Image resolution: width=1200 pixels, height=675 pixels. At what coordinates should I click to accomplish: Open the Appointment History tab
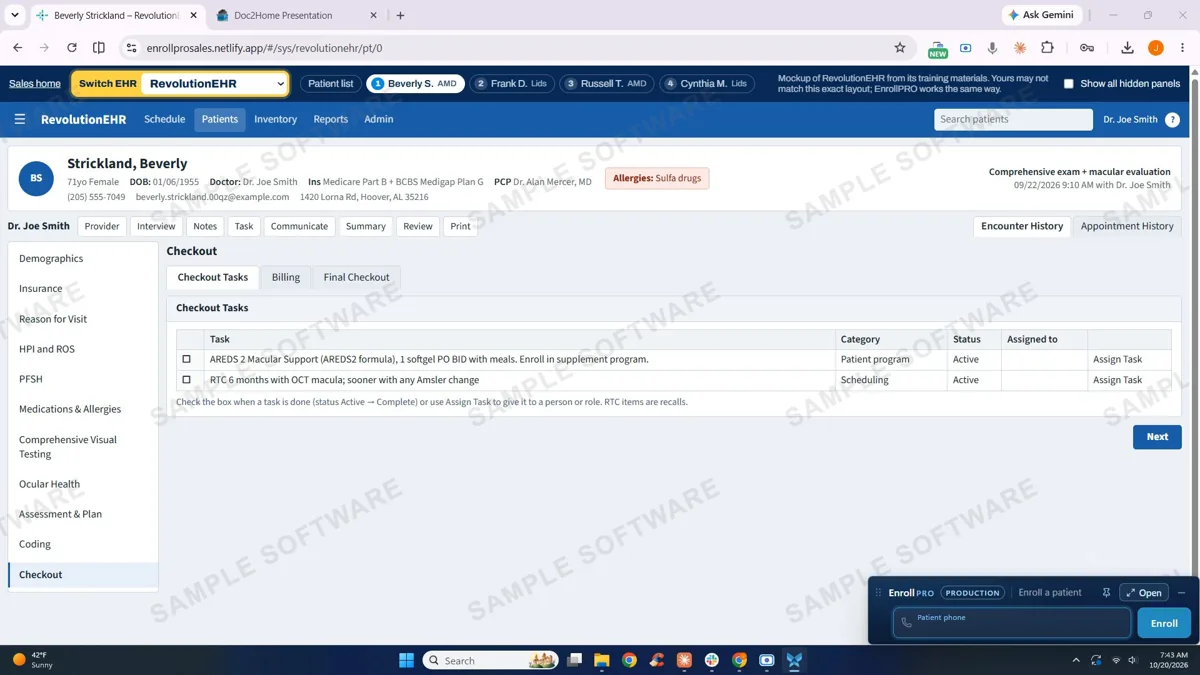pyautogui.click(x=1127, y=226)
